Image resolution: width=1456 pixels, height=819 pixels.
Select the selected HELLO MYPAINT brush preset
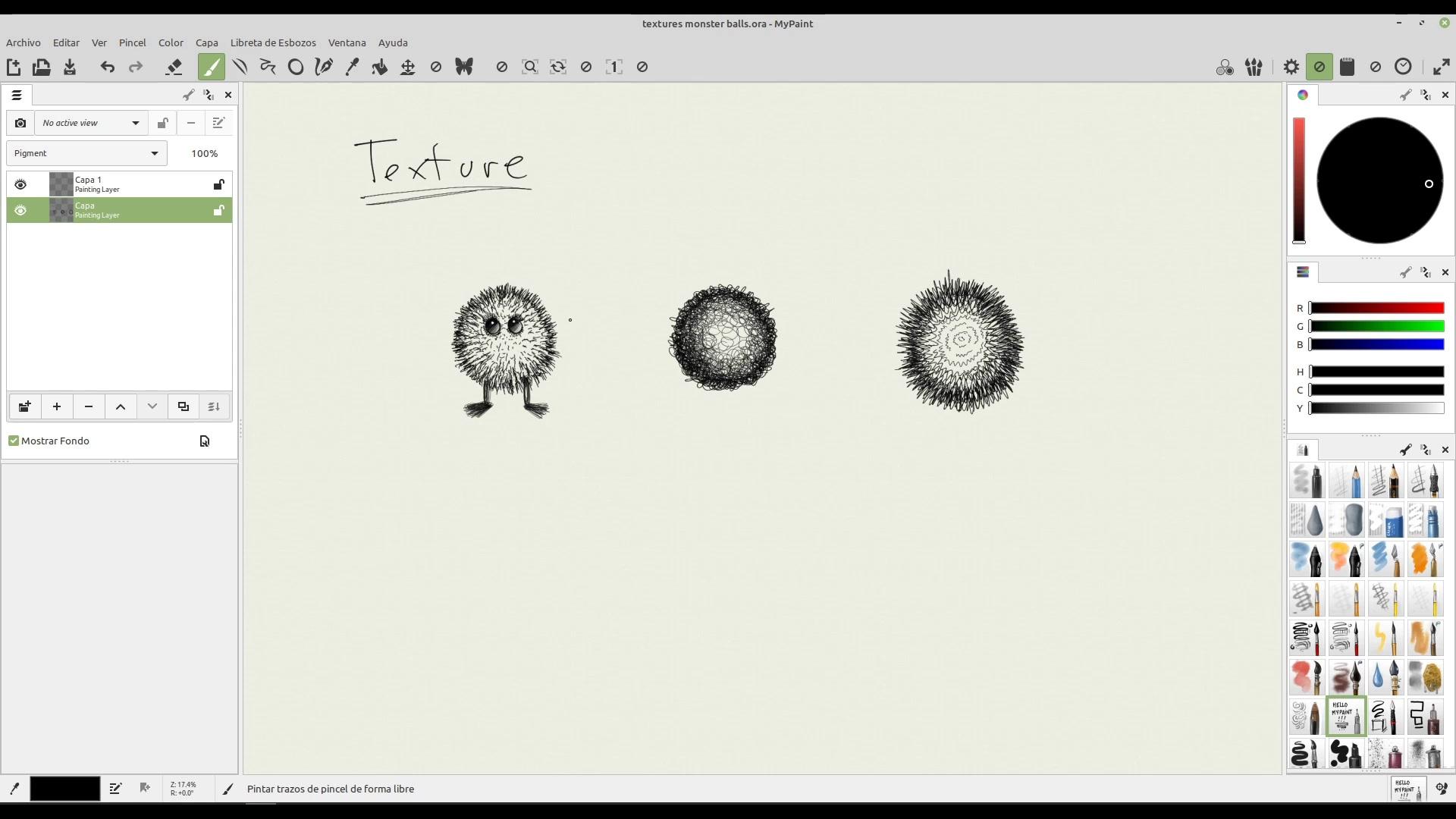click(x=1346, y=717)
